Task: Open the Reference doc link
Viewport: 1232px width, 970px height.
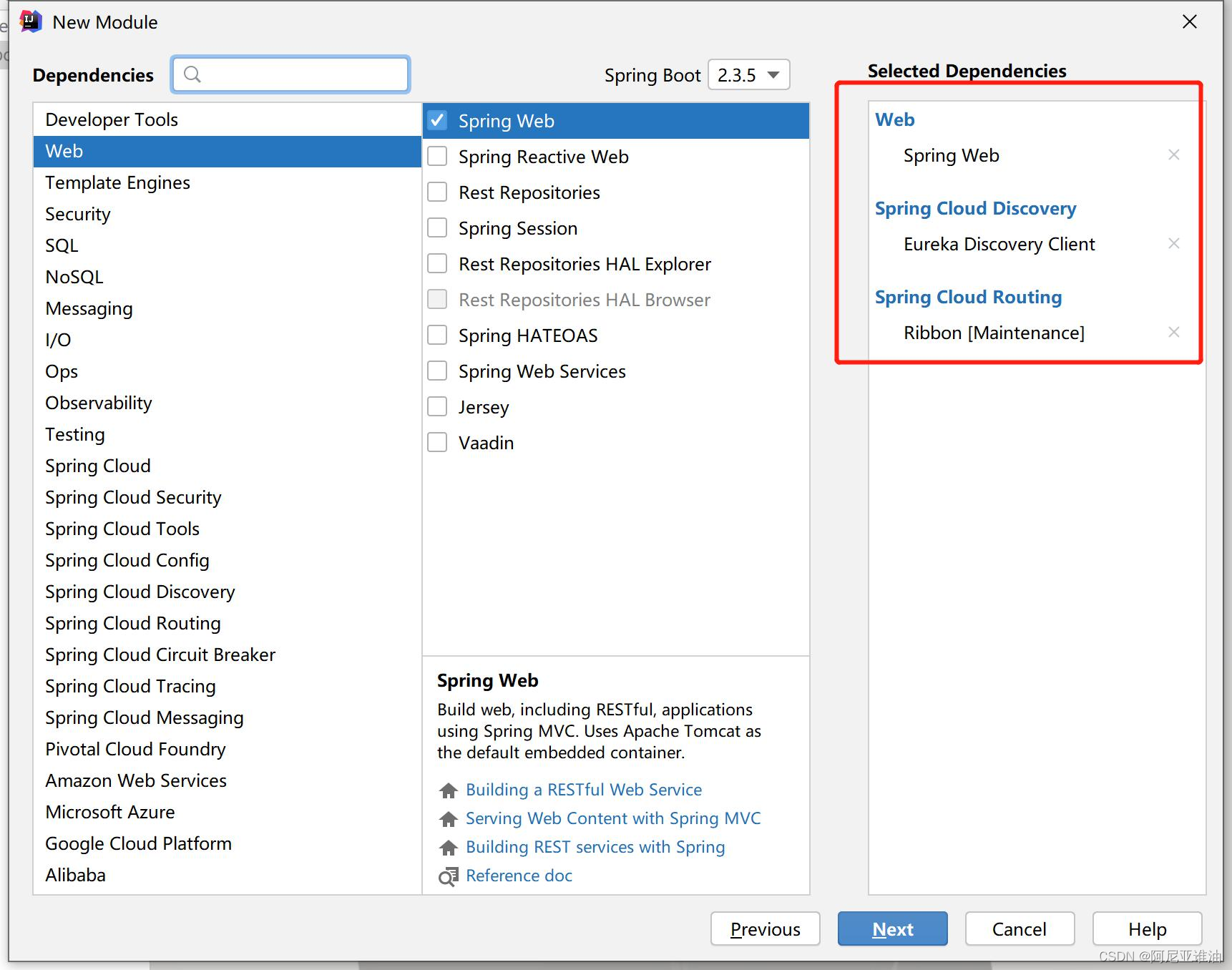Action: [x=519, y=876]
